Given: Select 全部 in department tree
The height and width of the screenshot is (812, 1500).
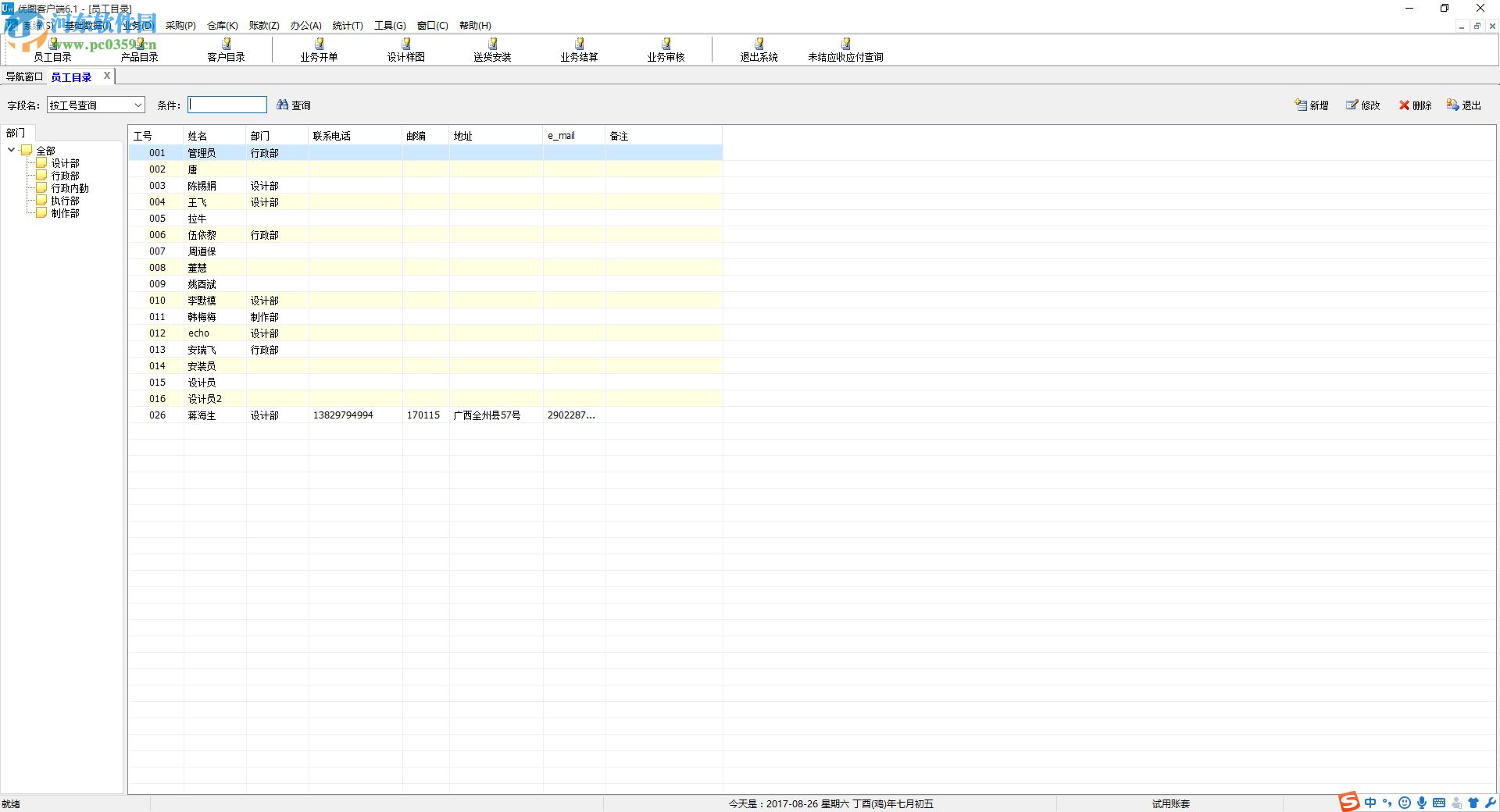Looking at the screenshot, I should 45,151.
